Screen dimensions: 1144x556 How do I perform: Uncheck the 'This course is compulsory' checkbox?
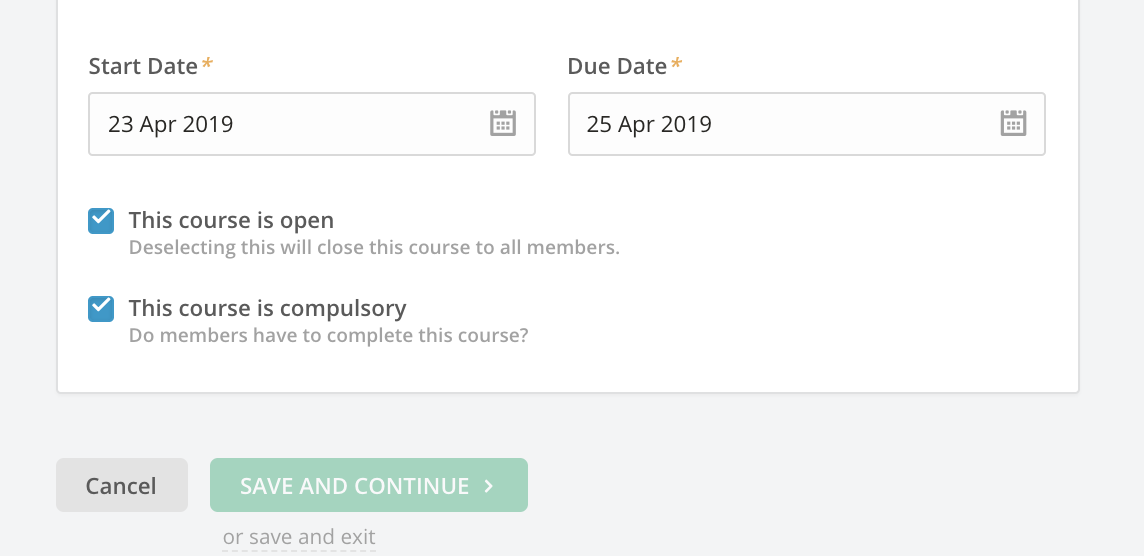point(101,308)
